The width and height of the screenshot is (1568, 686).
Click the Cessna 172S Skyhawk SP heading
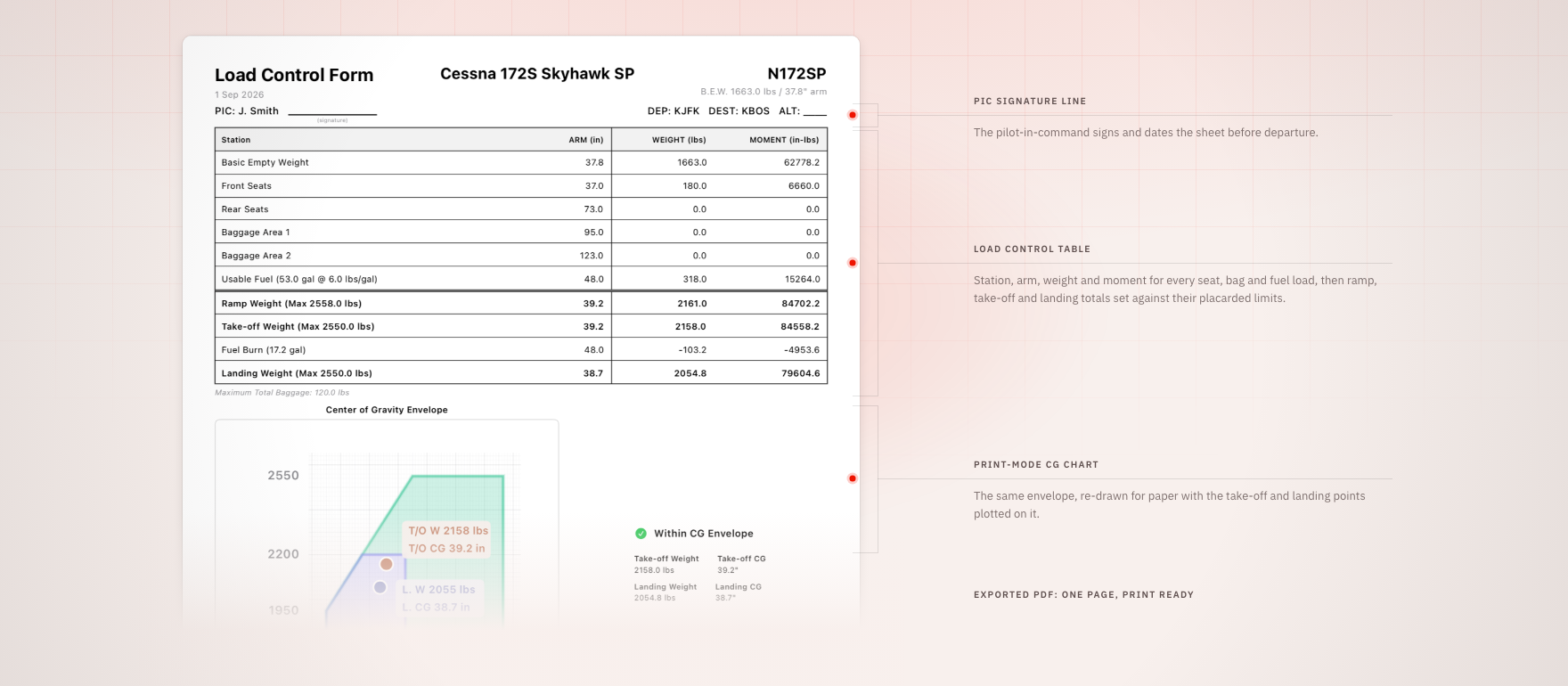coord(537,74)
